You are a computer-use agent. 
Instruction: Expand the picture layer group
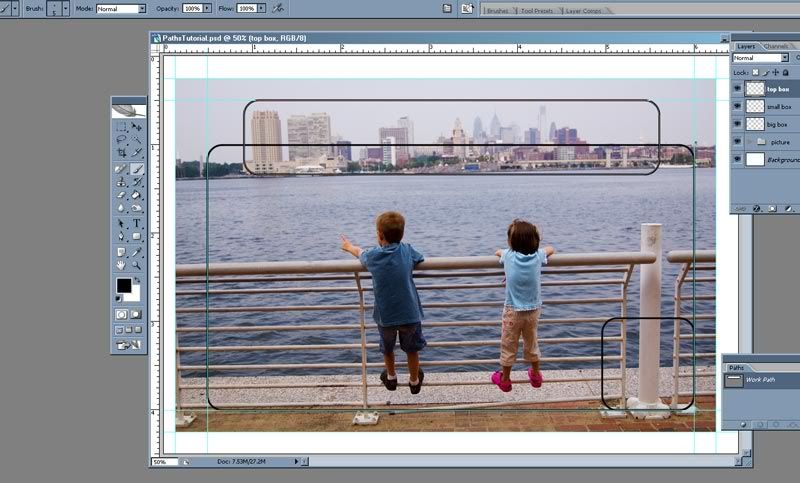(749, 141)
